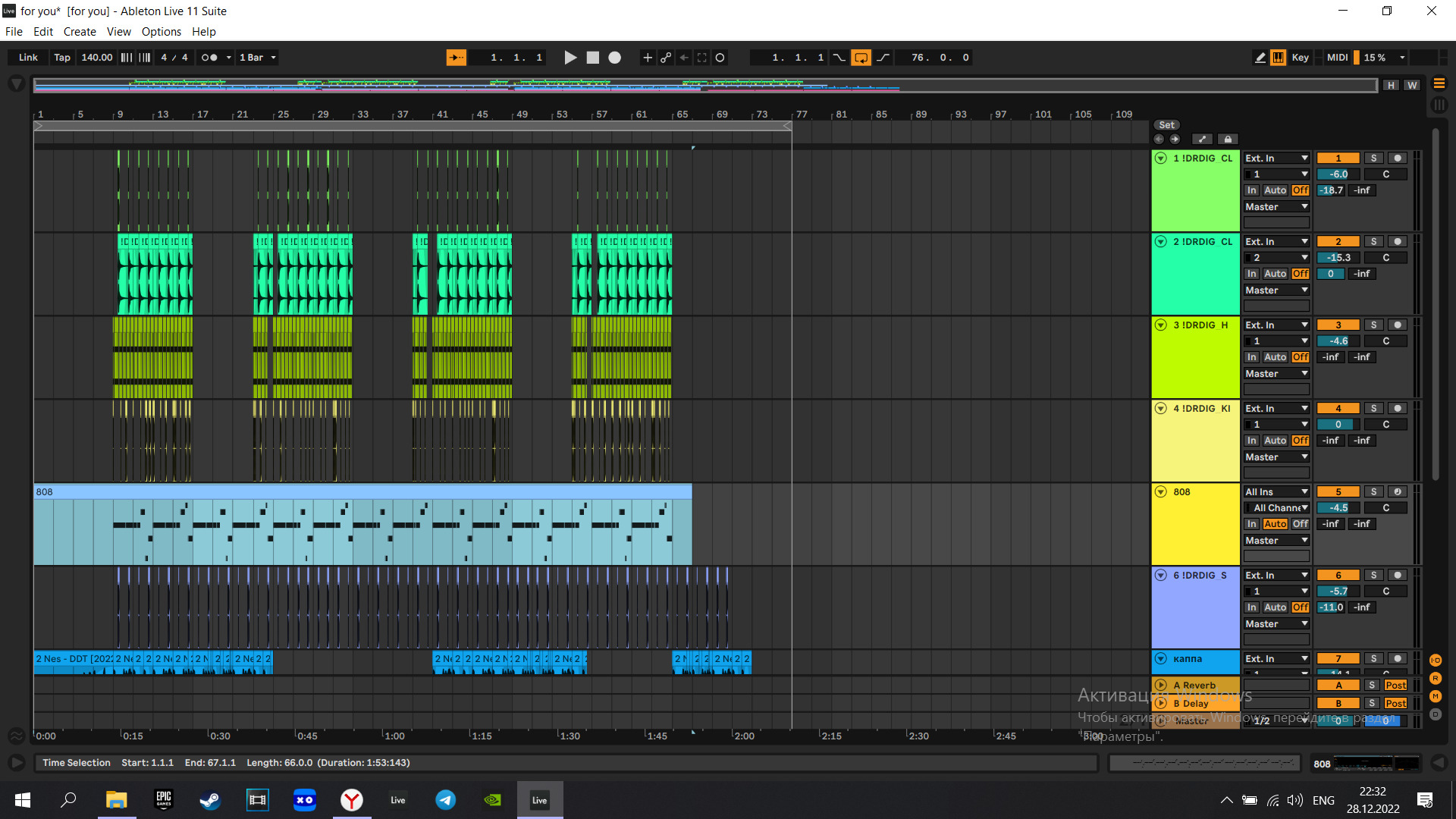Click the Set locator button
This screenshot has width=1456, height=819.
[1167, 125]
